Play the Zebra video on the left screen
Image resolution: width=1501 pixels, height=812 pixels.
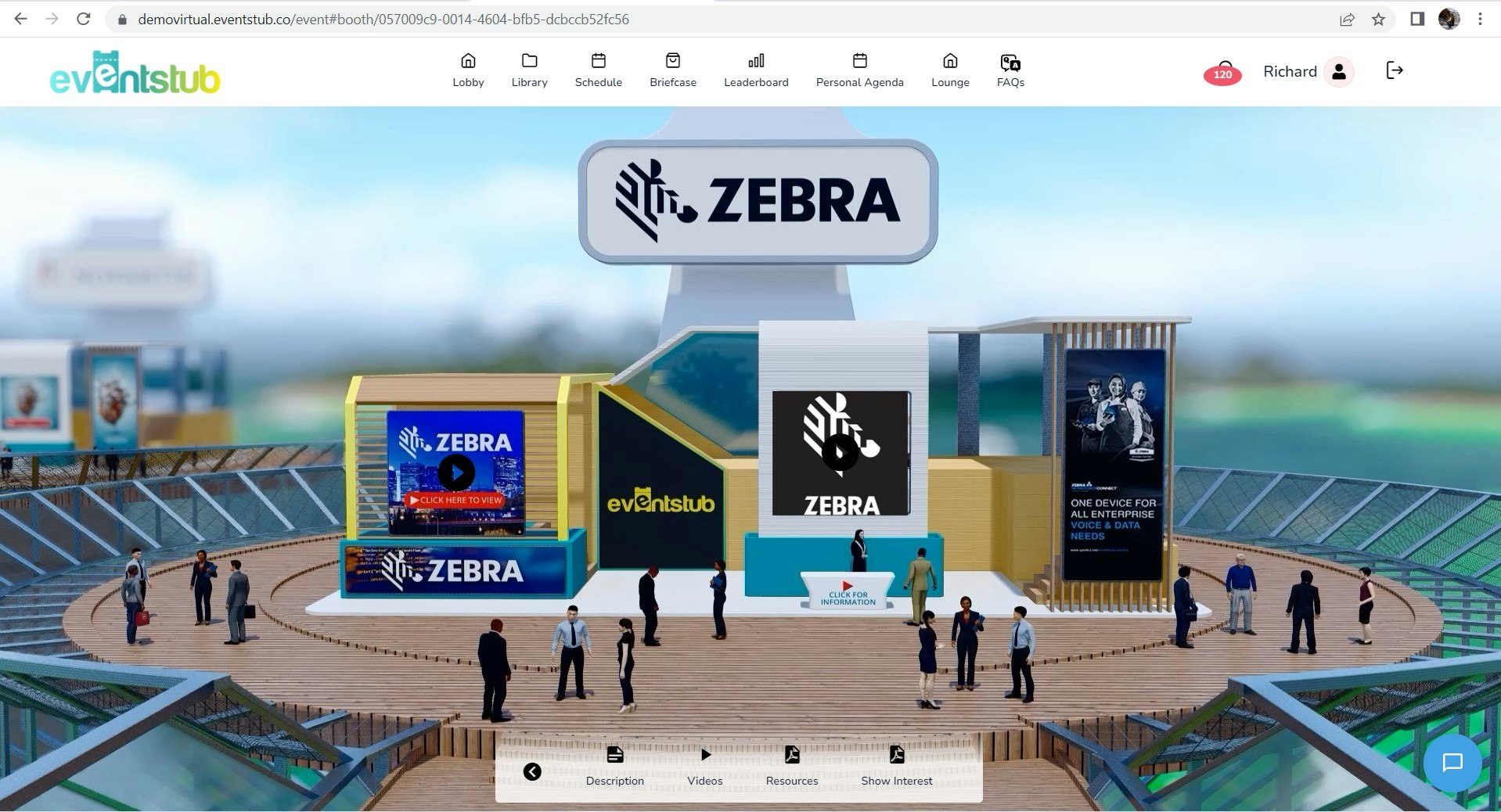pyautogui.click(x=456, y=472)
